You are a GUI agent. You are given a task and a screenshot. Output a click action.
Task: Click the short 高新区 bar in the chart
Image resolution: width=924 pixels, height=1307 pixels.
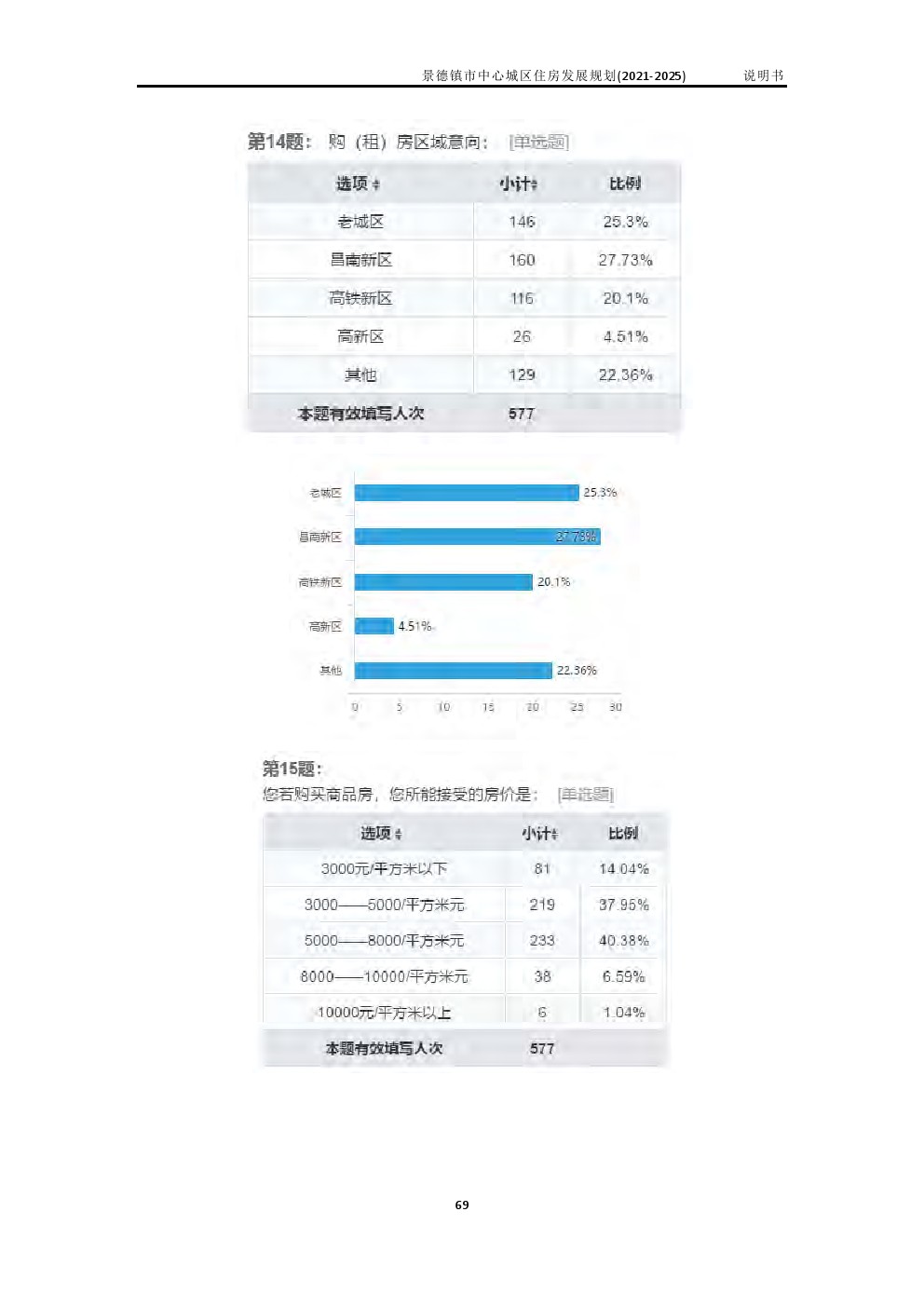pyautogui.click(x=374, y=626)
